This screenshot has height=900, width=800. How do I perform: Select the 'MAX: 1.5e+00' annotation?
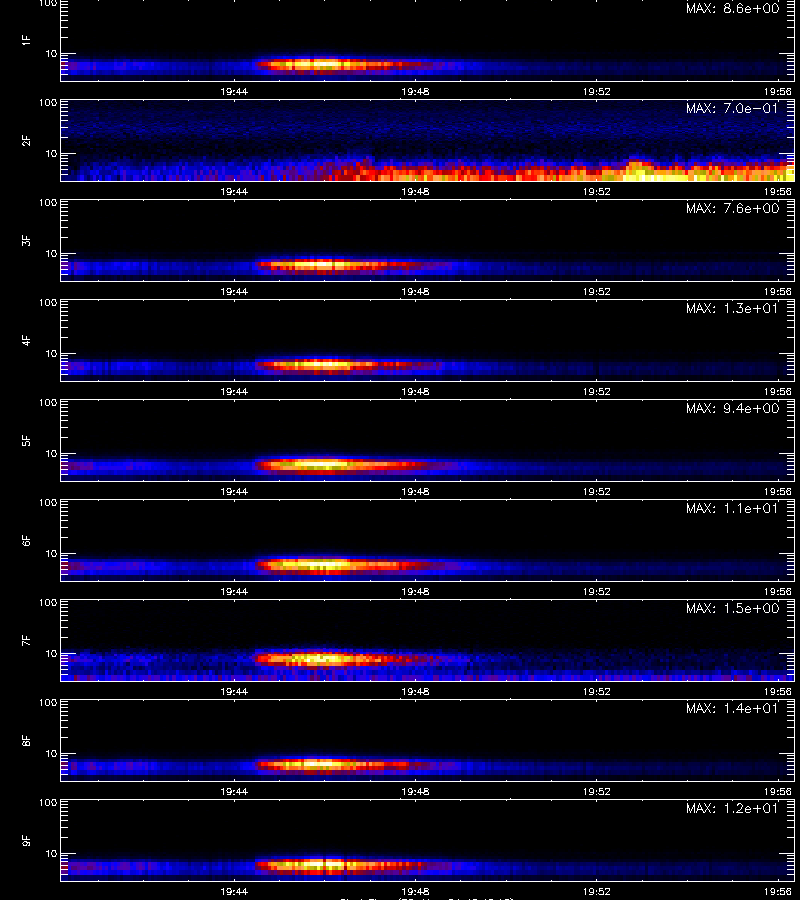(732, 608)
